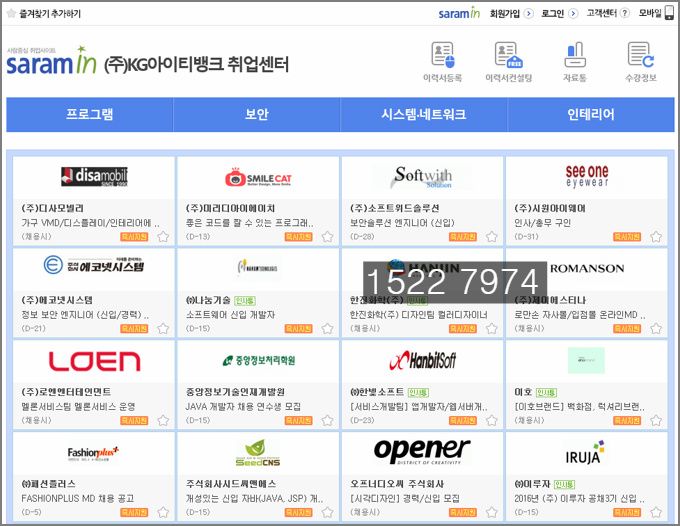This screenshot has height=526, width=680.
Task: Switch to the 보안 tab
Action: [257, 114]
